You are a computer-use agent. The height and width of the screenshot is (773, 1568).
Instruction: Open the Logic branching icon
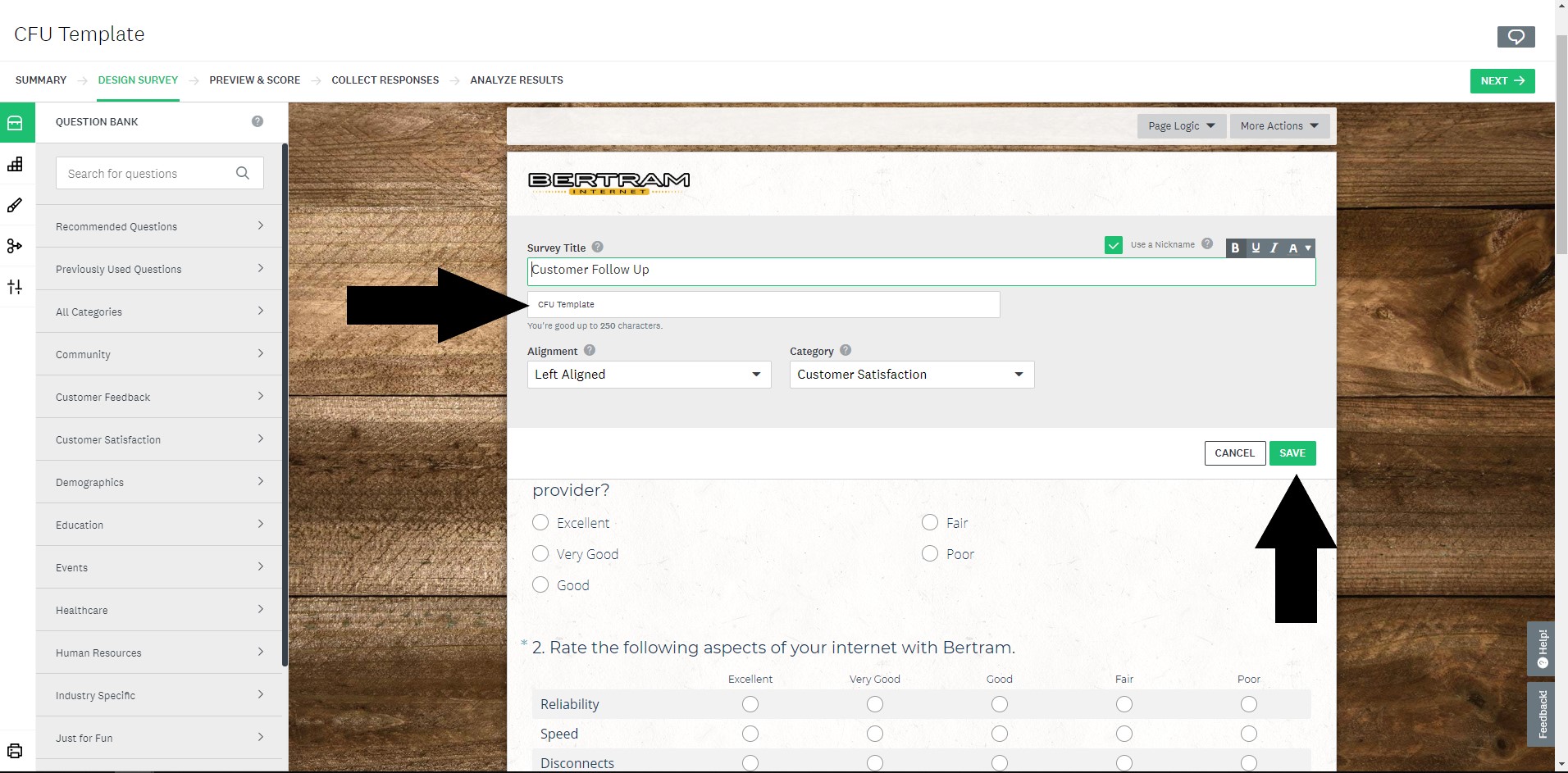pyautogui.click(x=15, y=246)
